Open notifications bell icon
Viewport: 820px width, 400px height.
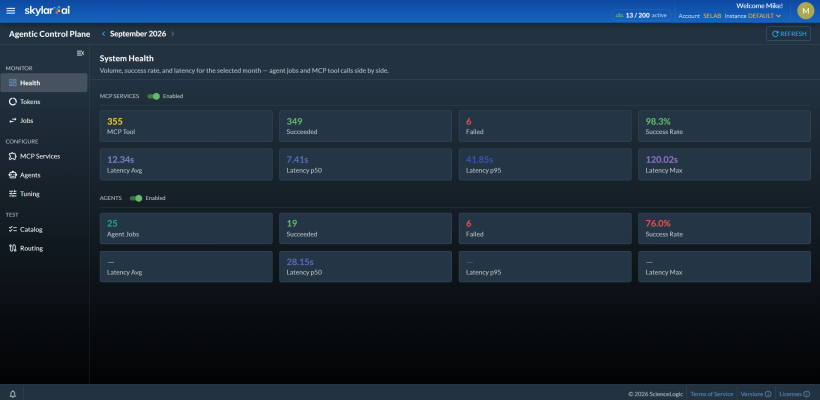13,394
